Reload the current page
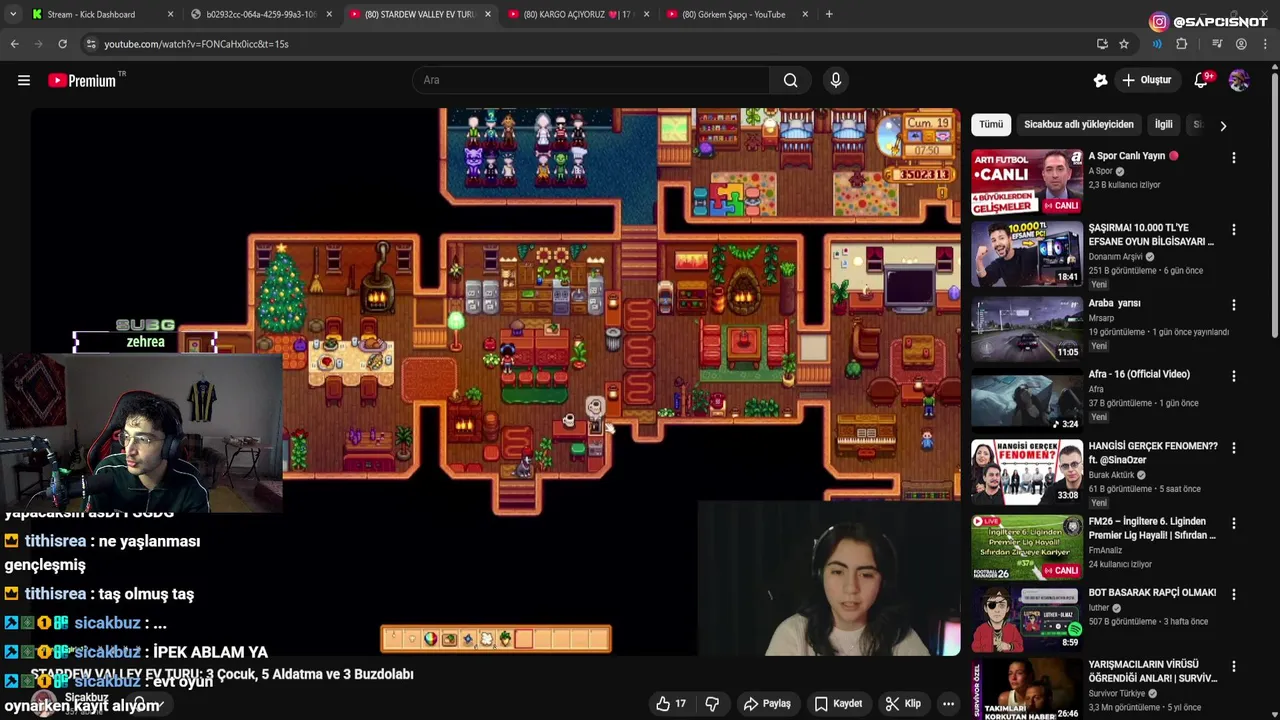The image size is (1280, 720). (62, 44)
